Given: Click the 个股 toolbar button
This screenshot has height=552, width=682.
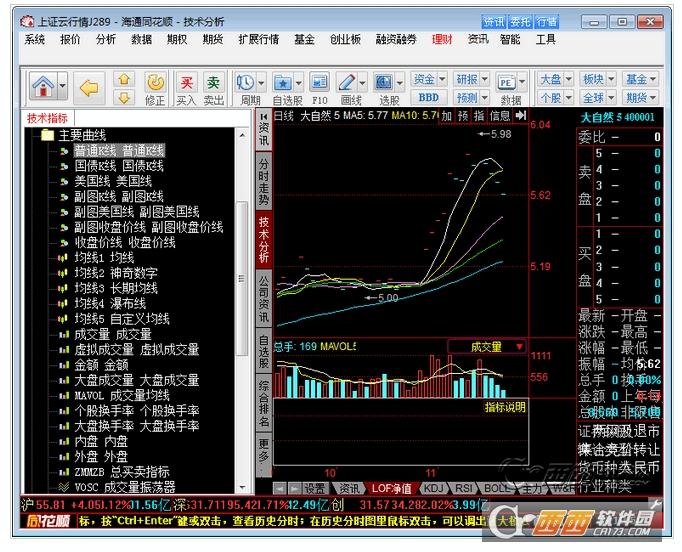Looking at the screenshot, I should (555, 97).
